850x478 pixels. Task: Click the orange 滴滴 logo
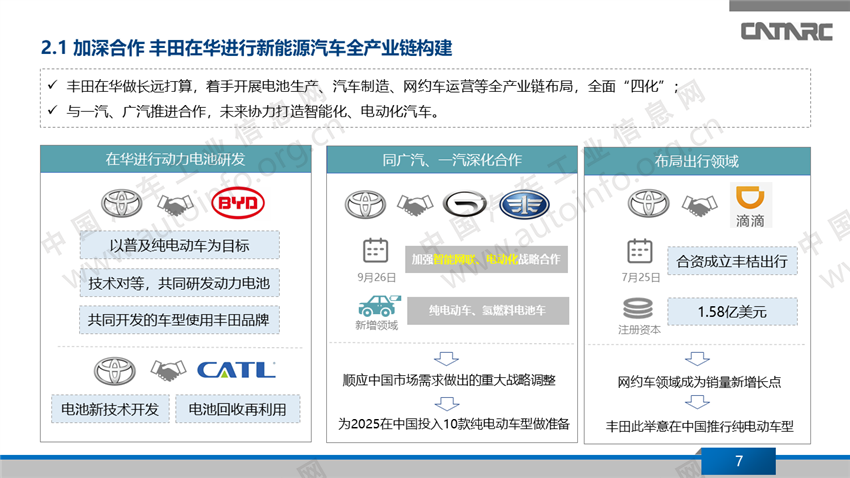(x=750, y=205)
